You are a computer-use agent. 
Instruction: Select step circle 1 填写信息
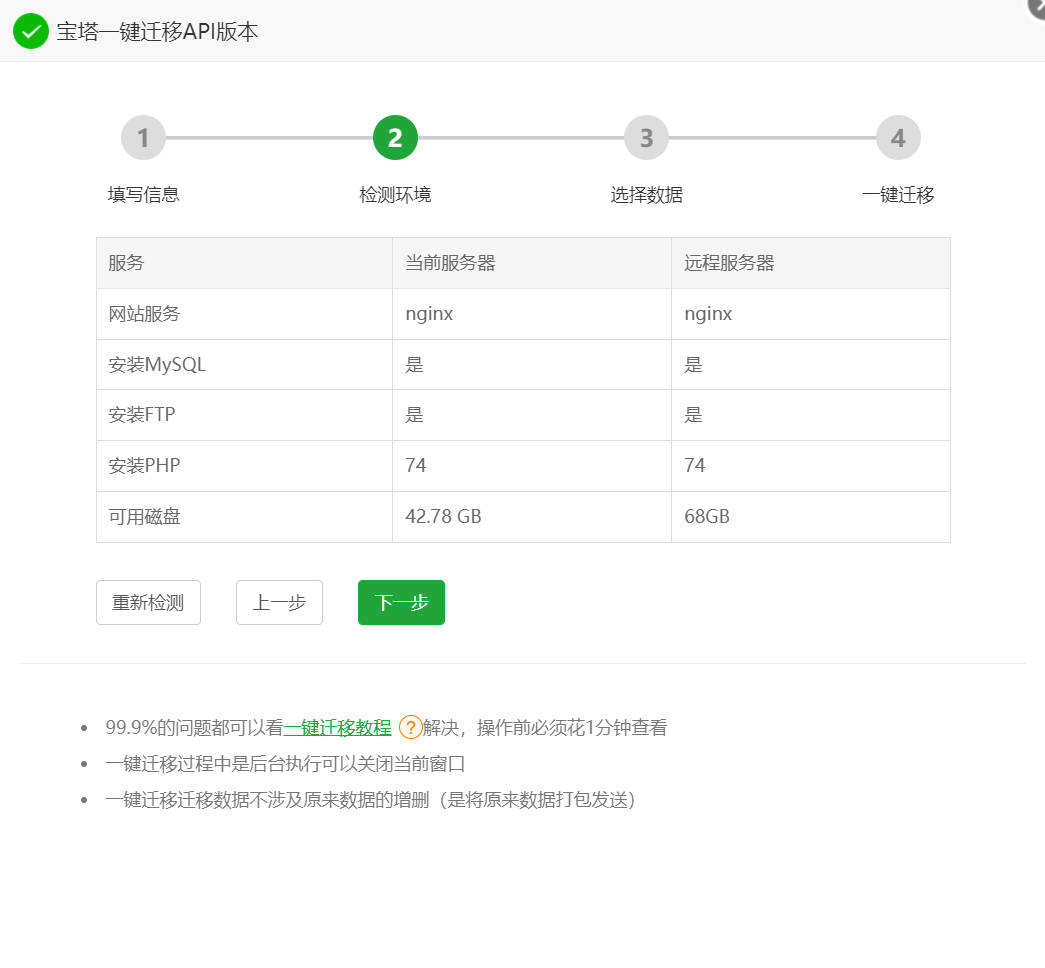click(143, 137)
